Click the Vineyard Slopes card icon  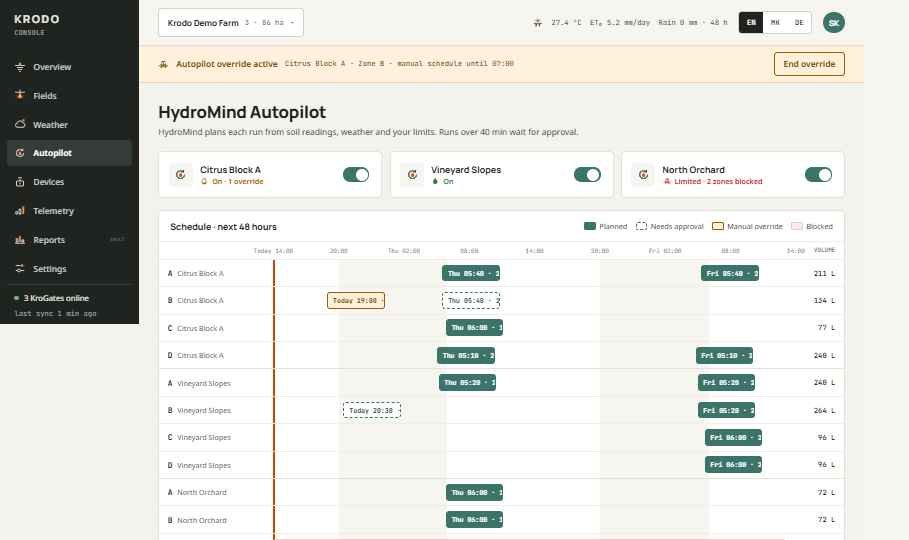pos(412,175)
